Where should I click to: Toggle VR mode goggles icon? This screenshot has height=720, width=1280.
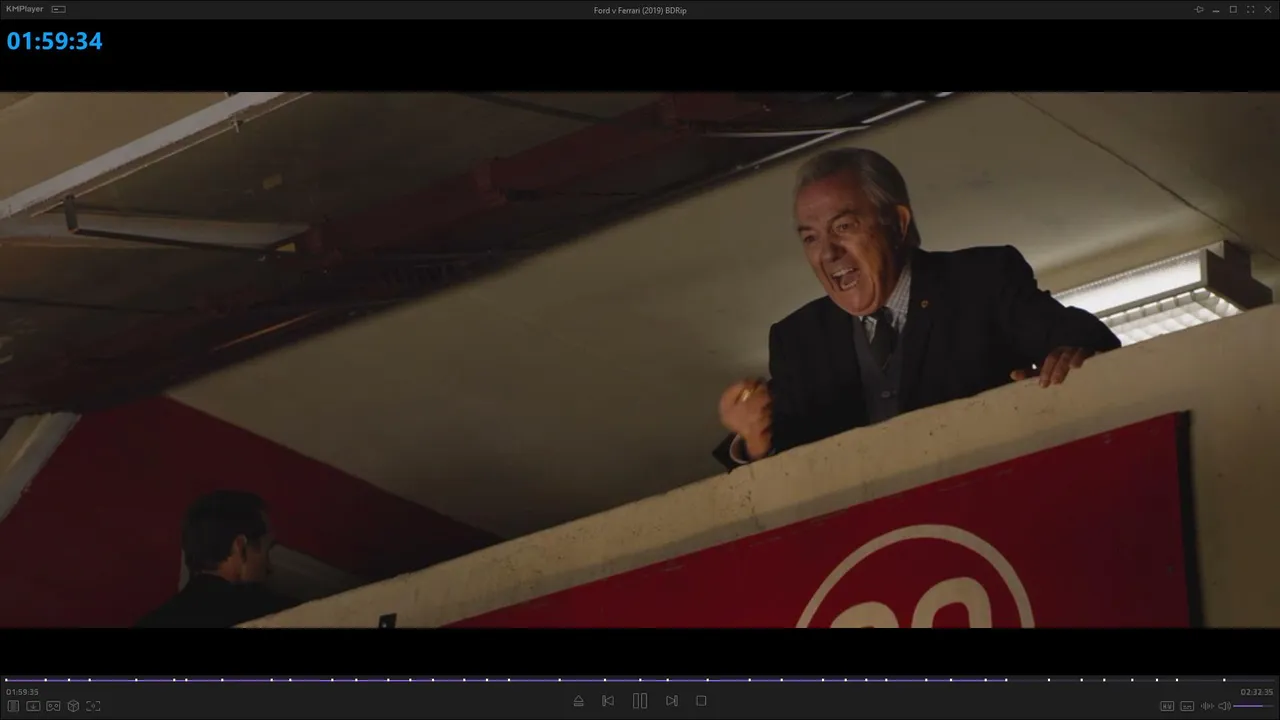(53, 706)
